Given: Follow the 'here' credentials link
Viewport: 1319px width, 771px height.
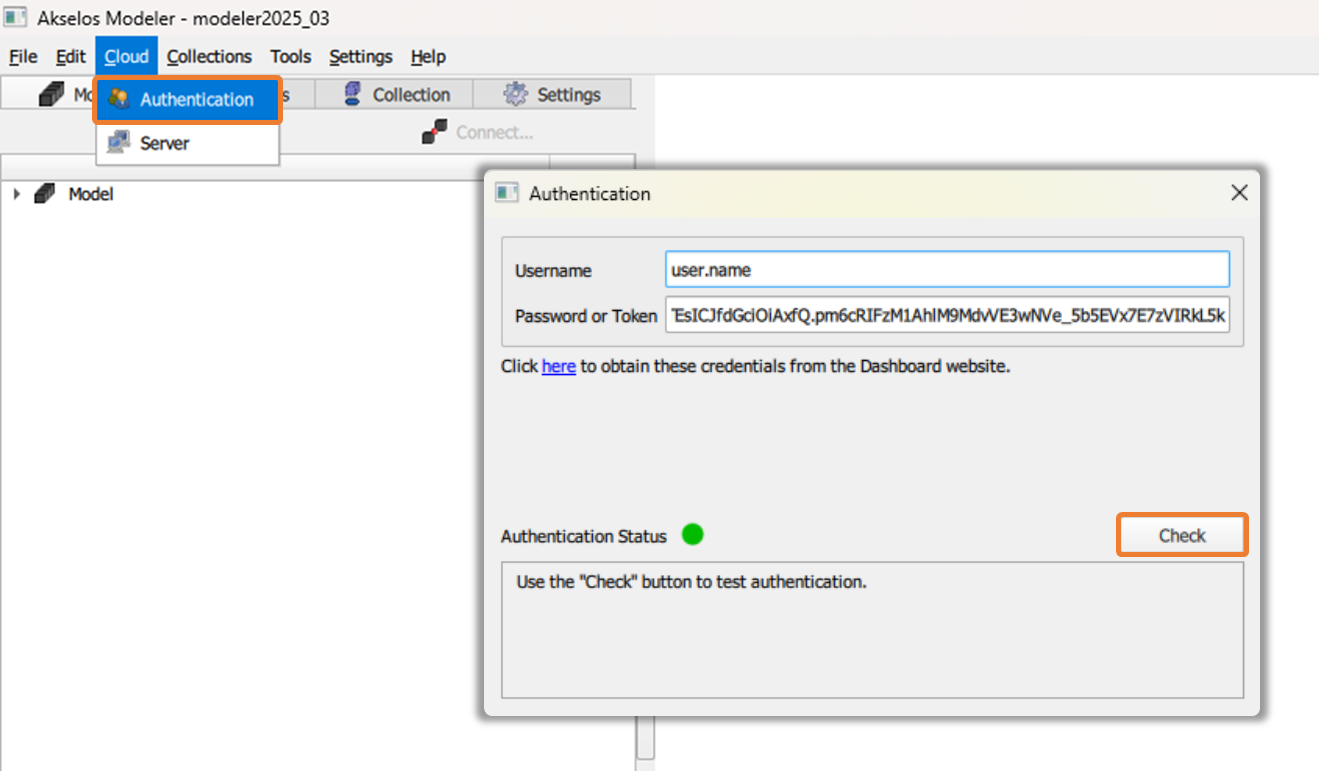Looking at the screenshot, I should point(559,366).
